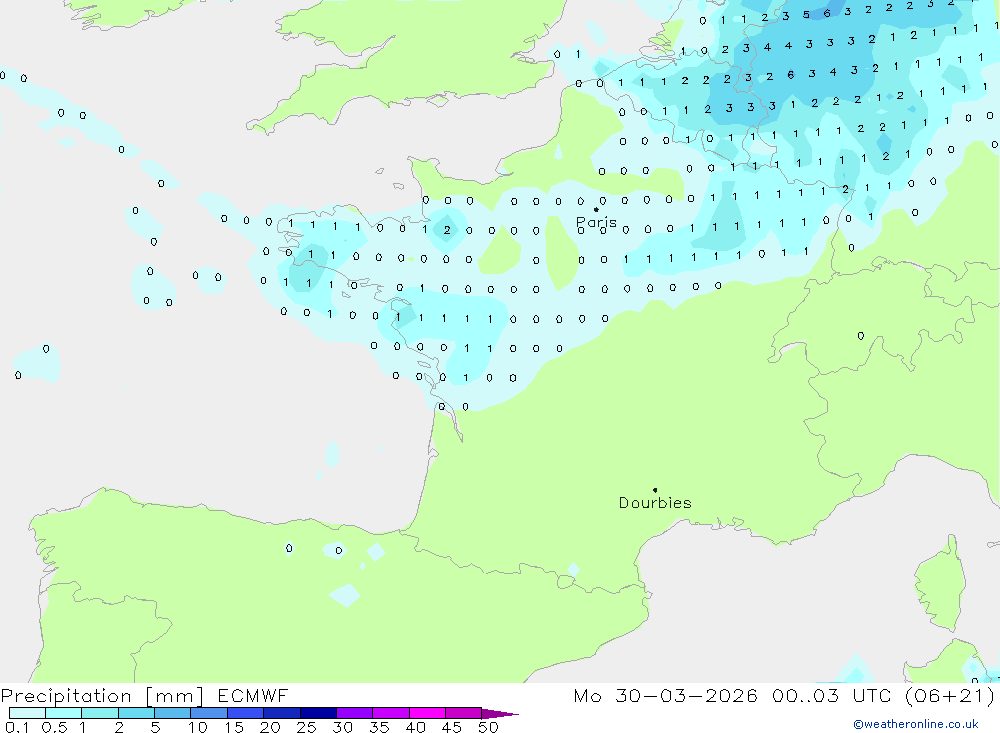This screenshot has width=1000, height=733.
Task: Pick the 35–40 mm legend swatch
Action: point(391,713)
